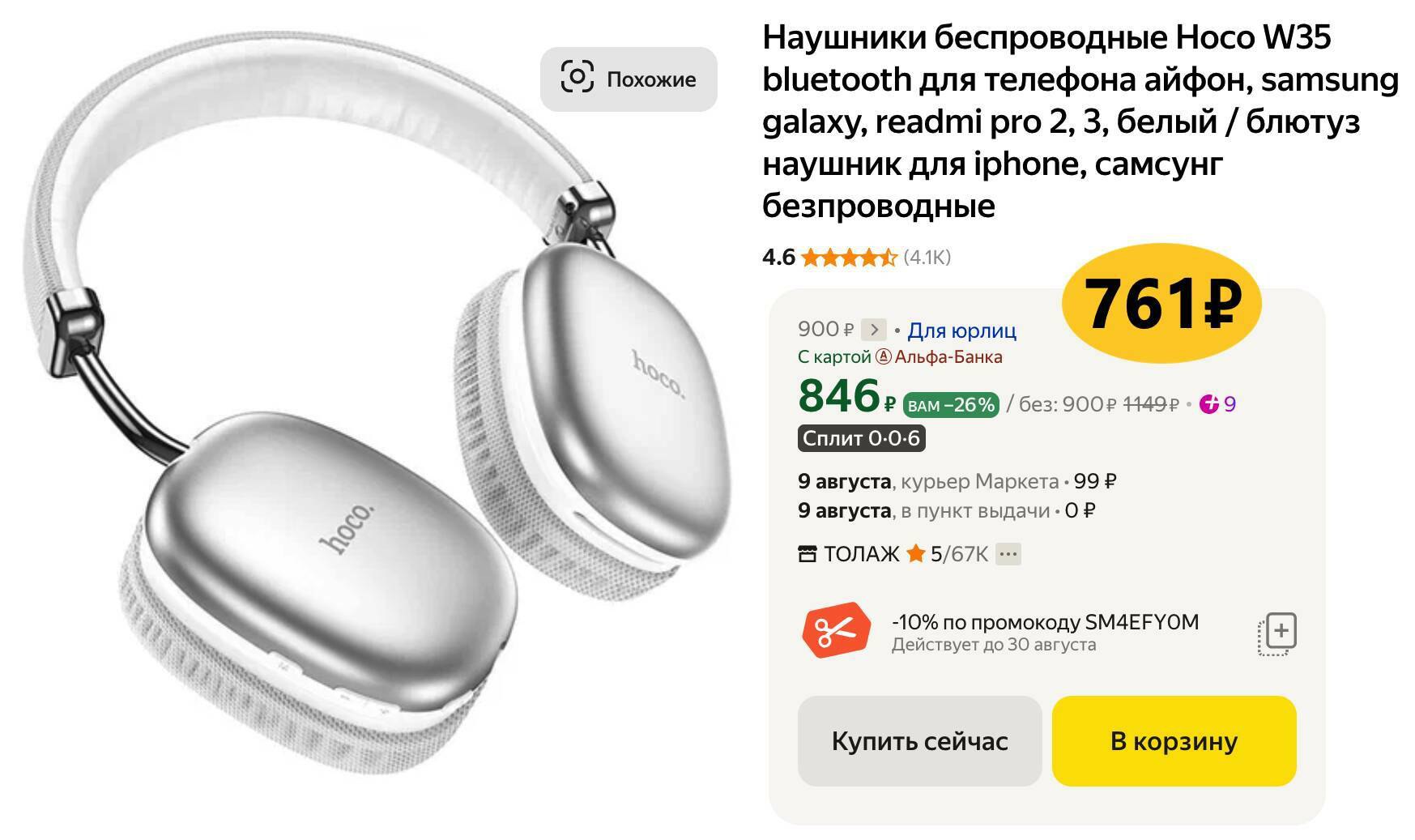1415x840 pixels.
Task: Click the visual search camera icon
Action: pos(577,78)
